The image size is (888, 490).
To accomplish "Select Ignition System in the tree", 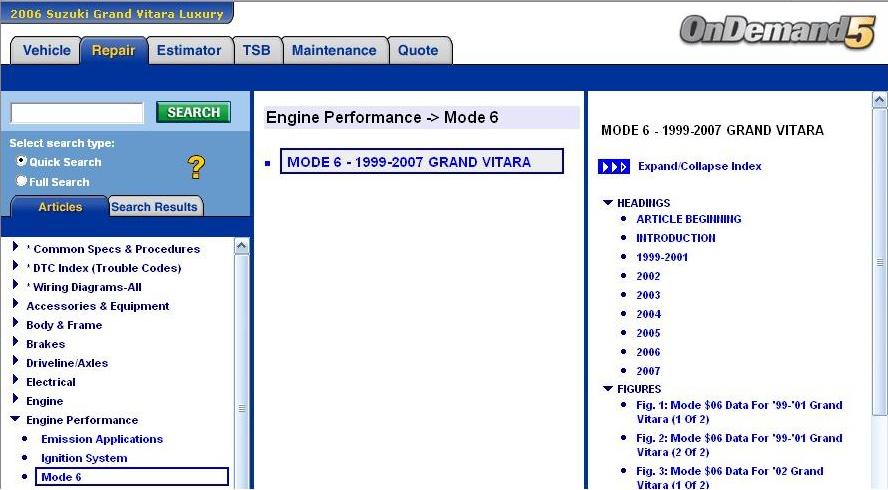I will (x=84, y=458).
